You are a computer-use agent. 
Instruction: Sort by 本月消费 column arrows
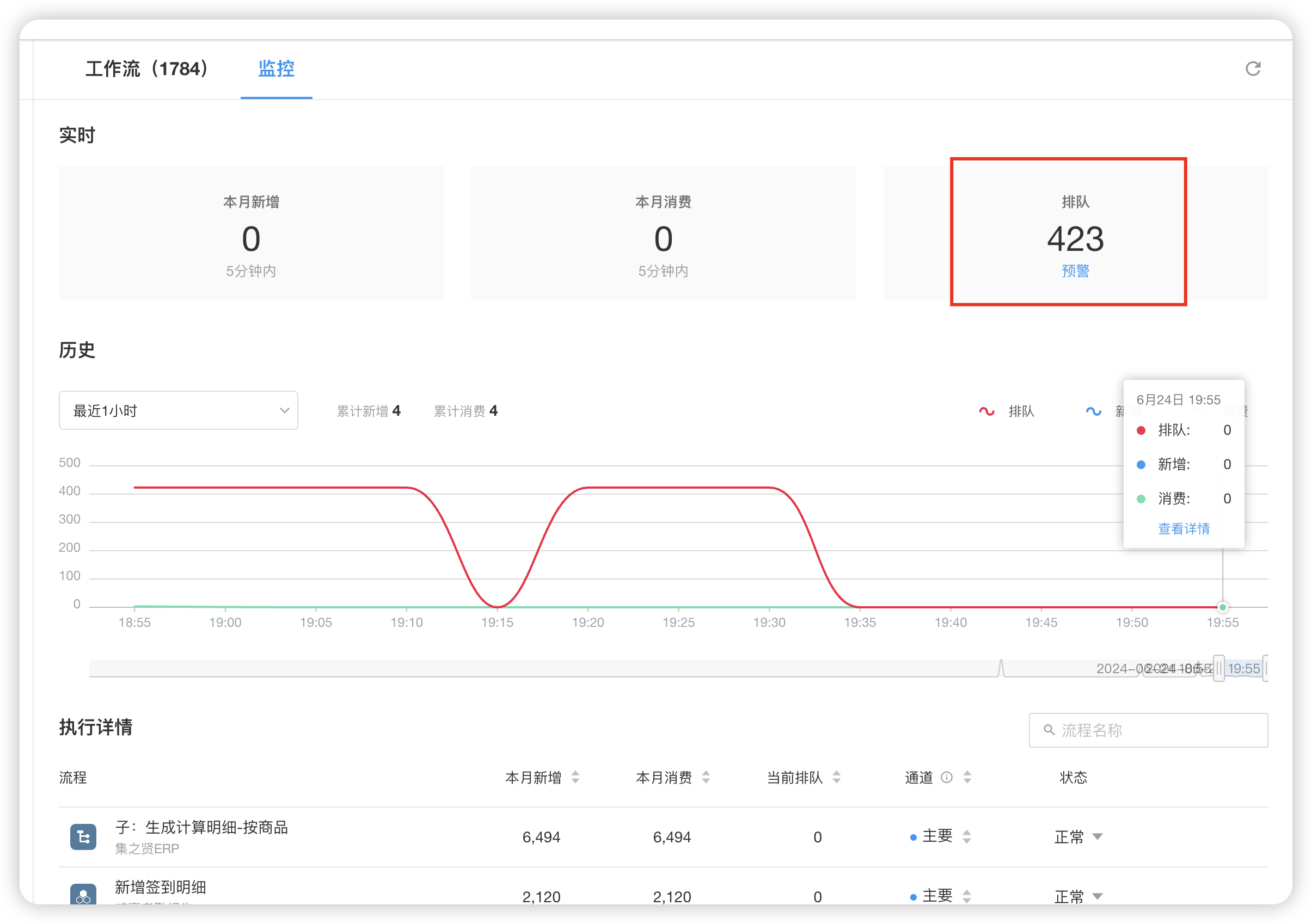(706, 777)
